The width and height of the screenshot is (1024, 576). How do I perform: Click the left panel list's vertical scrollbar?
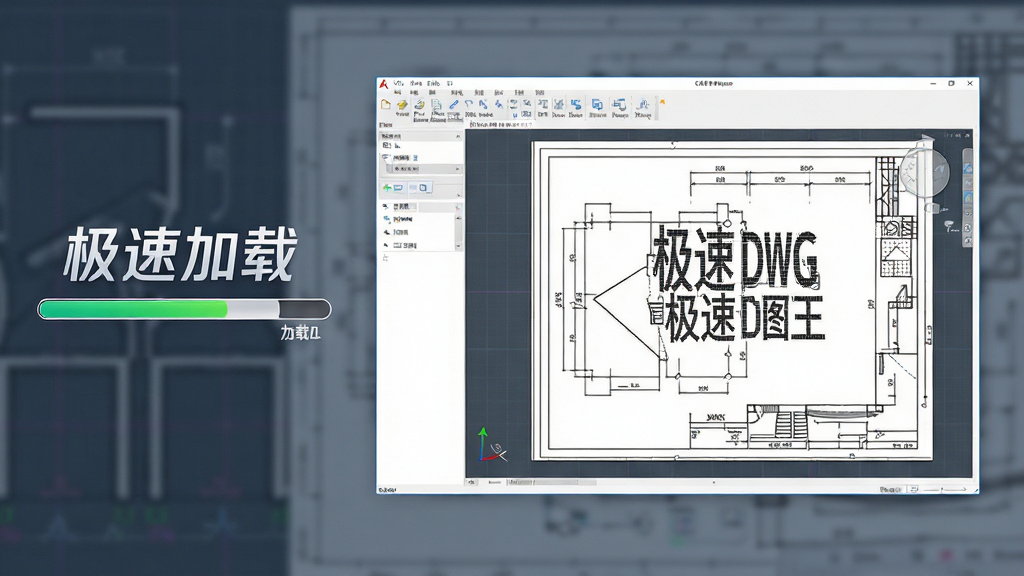(x=458, y=231)
